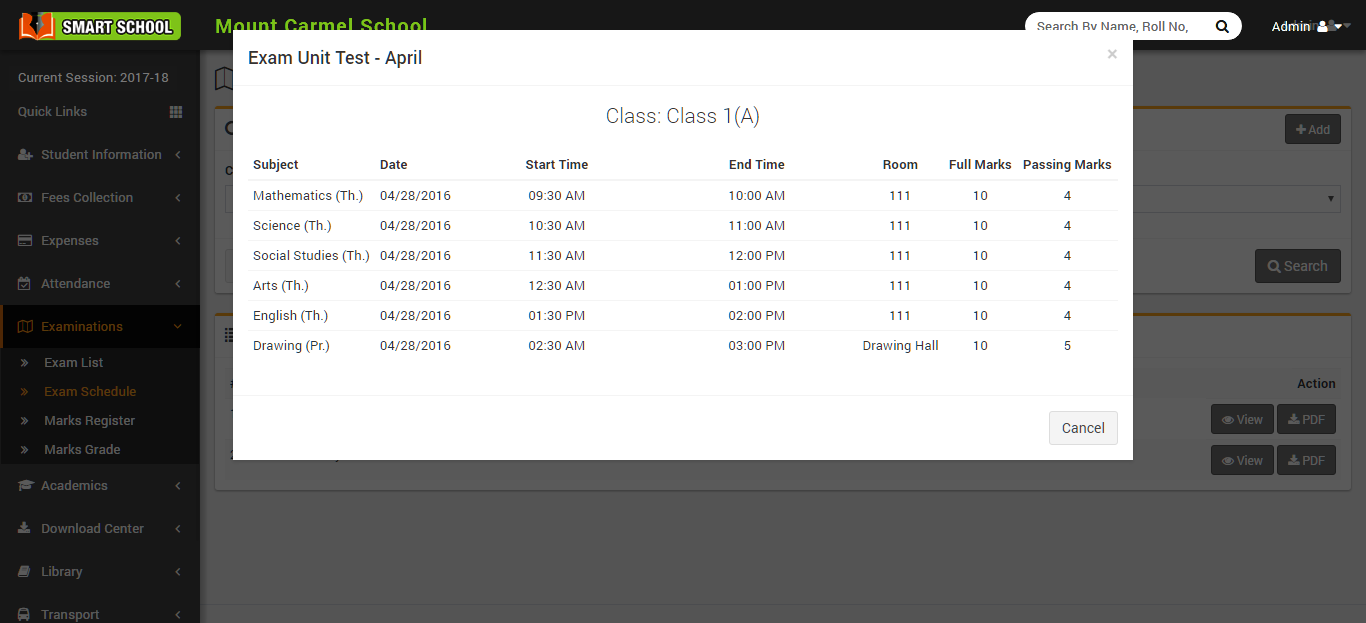Click the English (Th.) subject cell
This screenshot has height=623, width=1366.
coord(290,316)
